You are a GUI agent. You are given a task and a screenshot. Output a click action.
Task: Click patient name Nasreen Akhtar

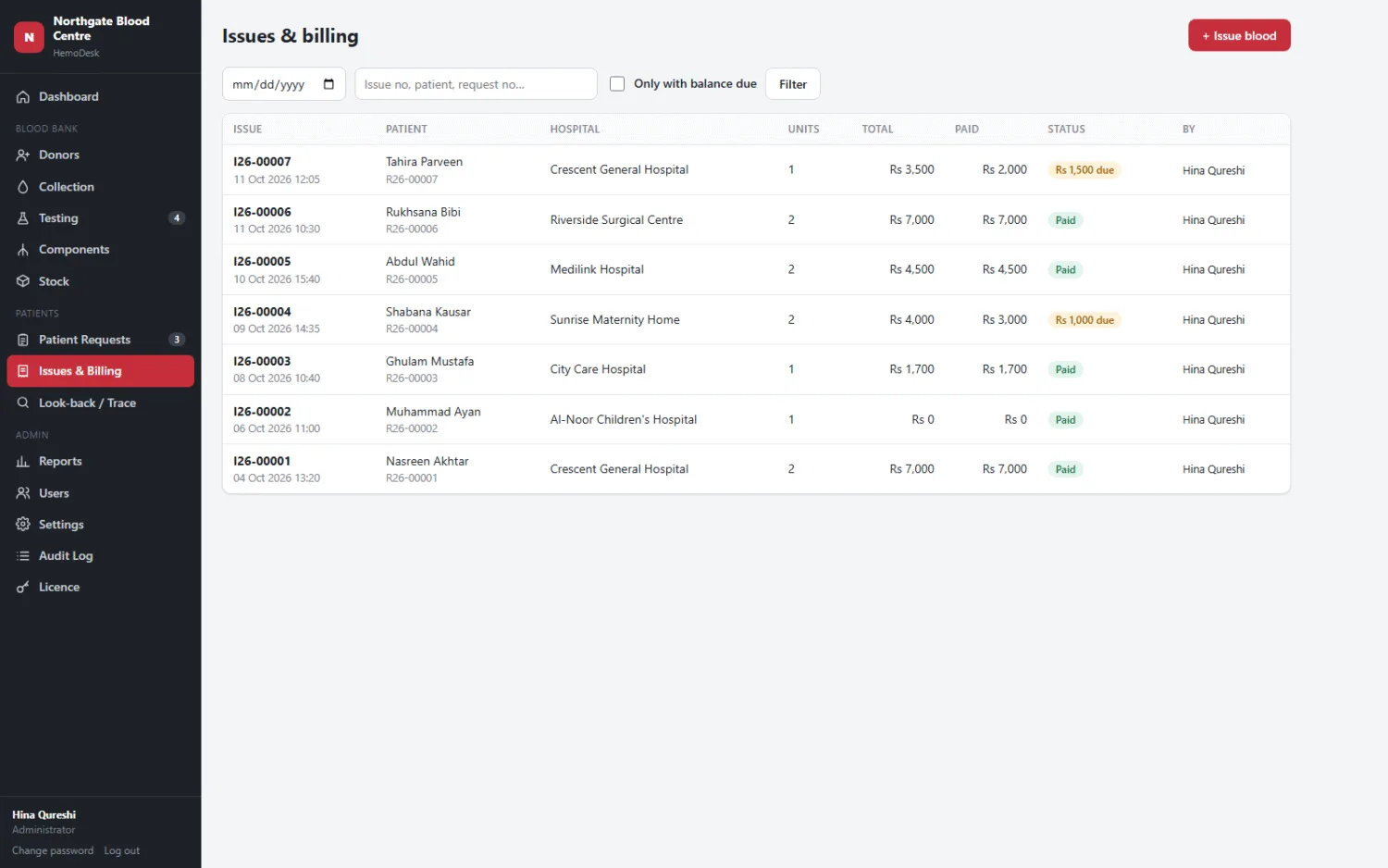(427, 462)
